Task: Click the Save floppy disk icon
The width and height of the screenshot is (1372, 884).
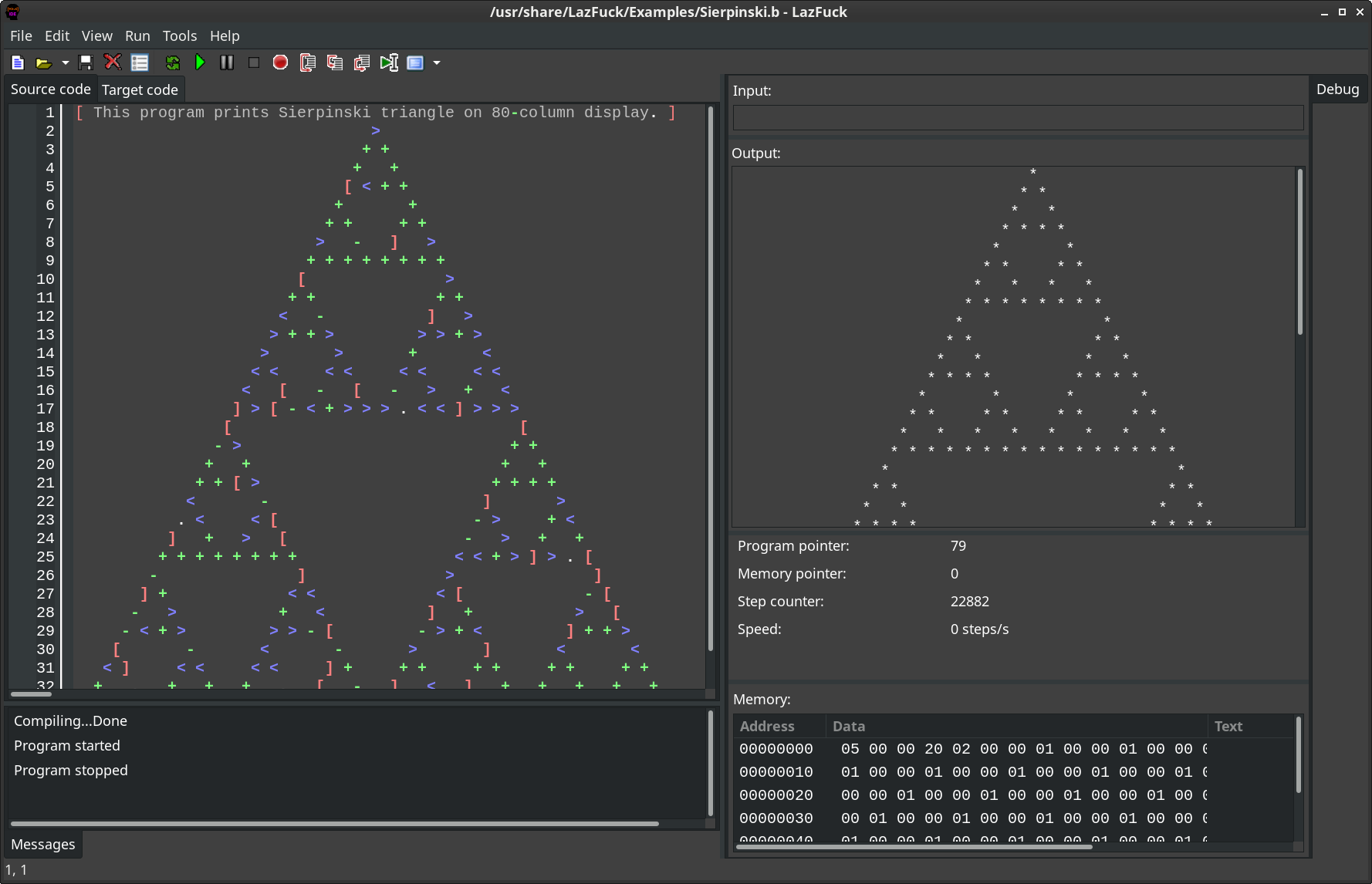Action: point(86,62)
